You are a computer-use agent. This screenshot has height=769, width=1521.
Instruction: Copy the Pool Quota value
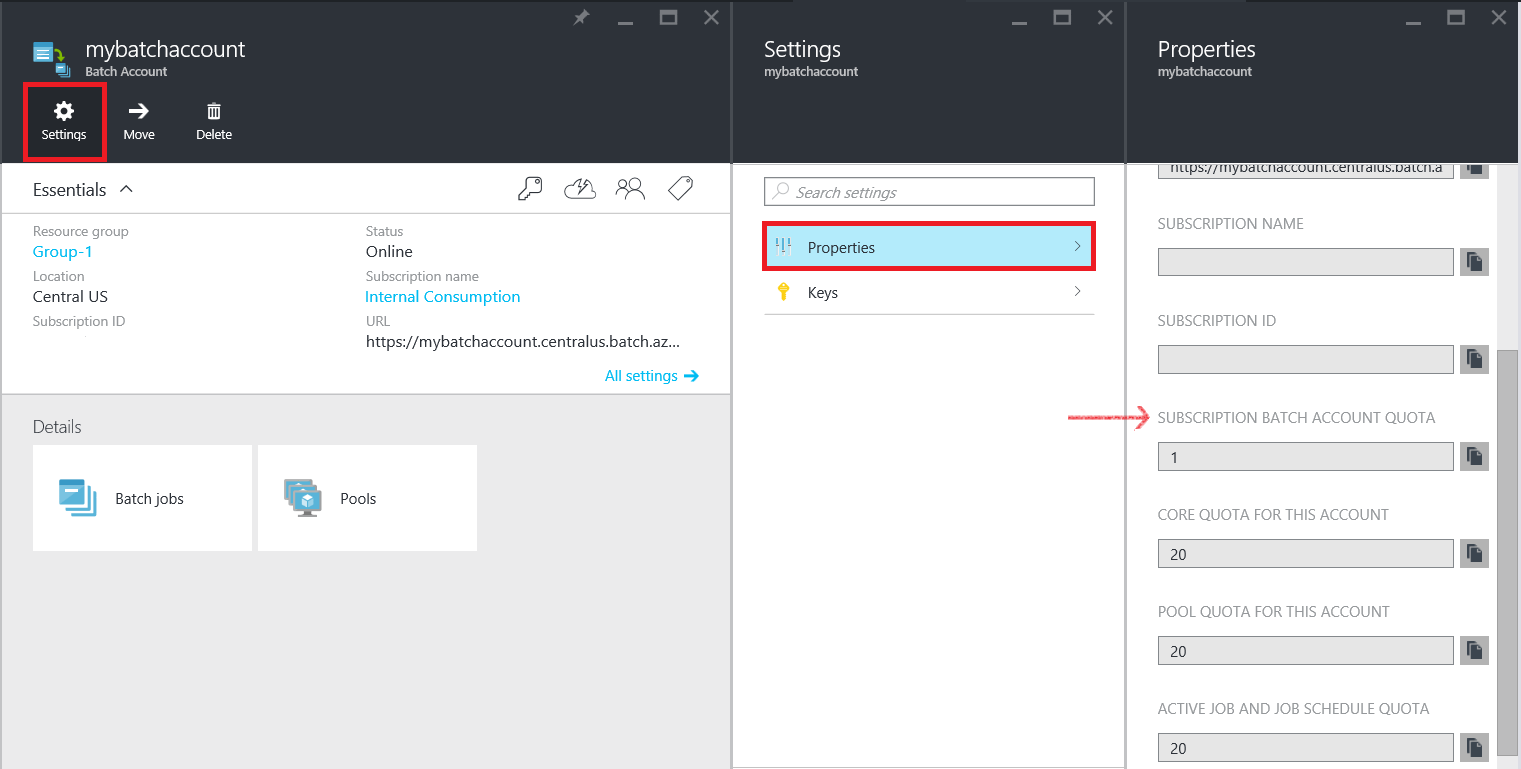[x=1474, y=650]
